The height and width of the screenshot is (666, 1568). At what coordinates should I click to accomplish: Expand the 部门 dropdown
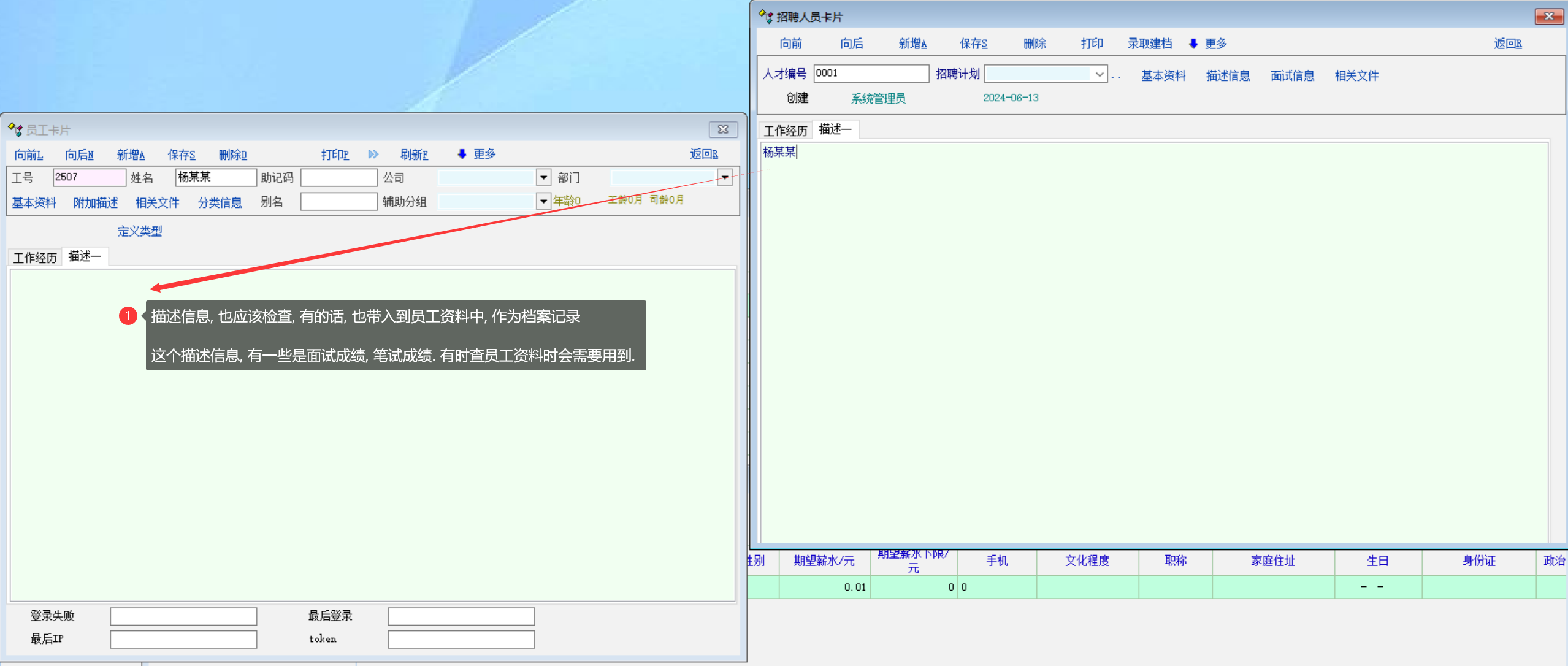point(725,178)
